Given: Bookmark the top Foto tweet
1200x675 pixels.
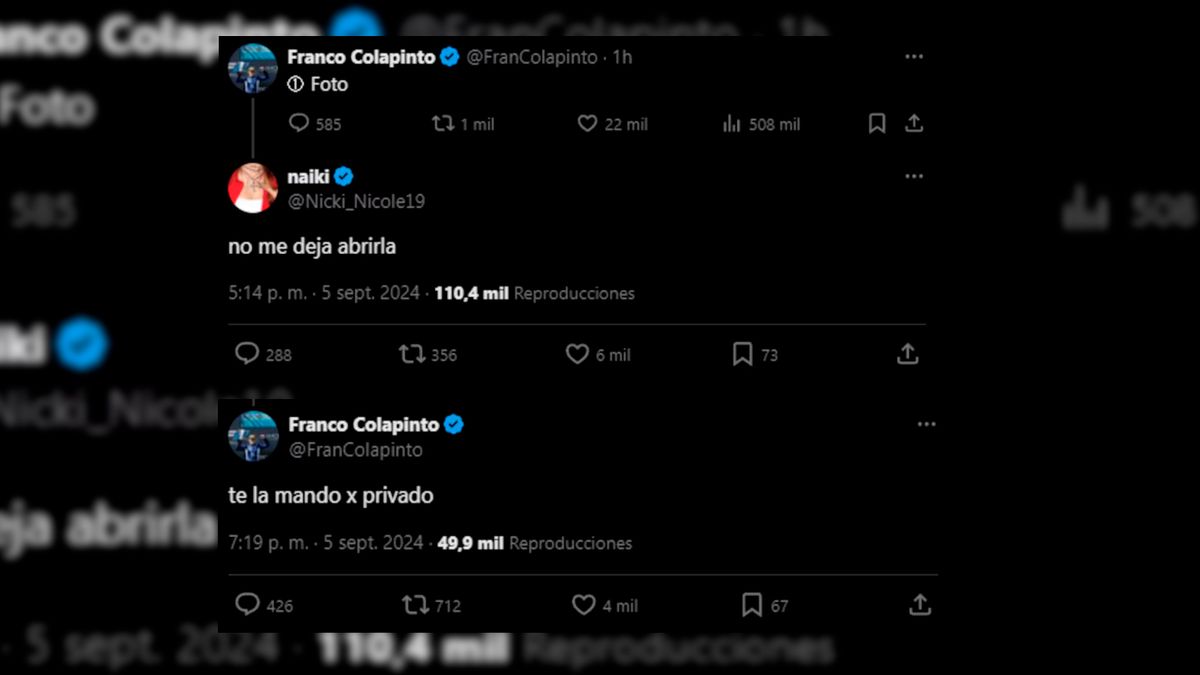Looking at the screenshot, I should pos(877,123).
